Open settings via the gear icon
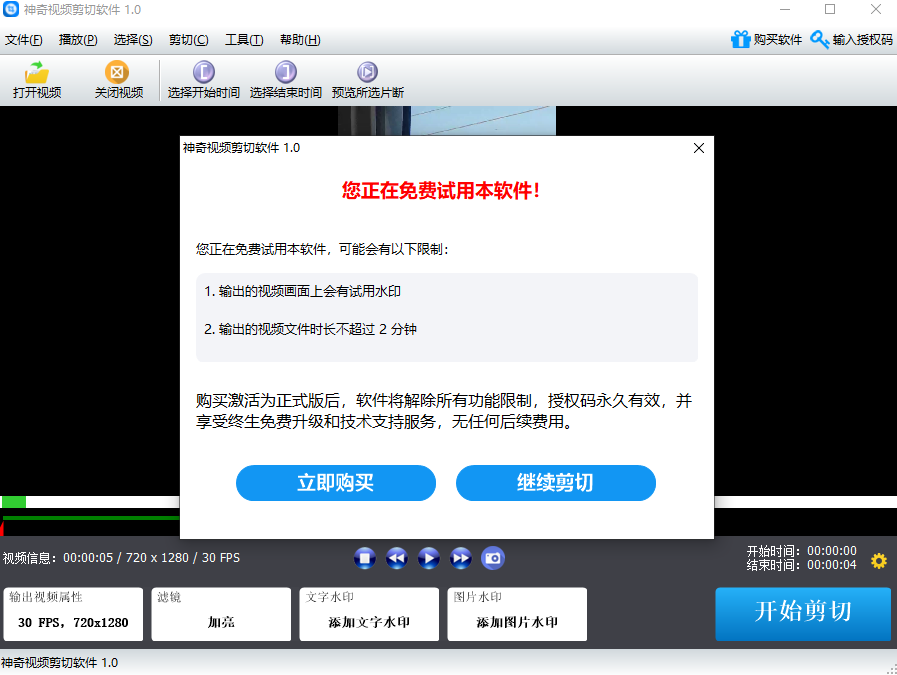Viewport: 897px width, 675px height. [x=878, y=562]
